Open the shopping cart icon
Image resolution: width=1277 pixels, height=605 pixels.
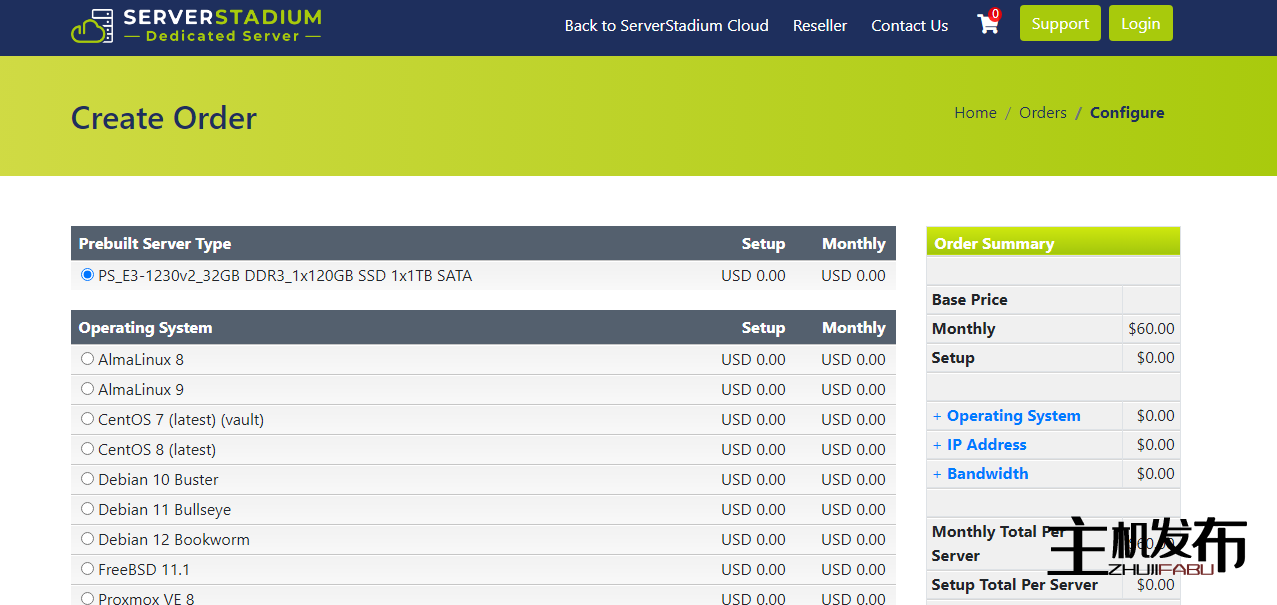click(988, 25)
